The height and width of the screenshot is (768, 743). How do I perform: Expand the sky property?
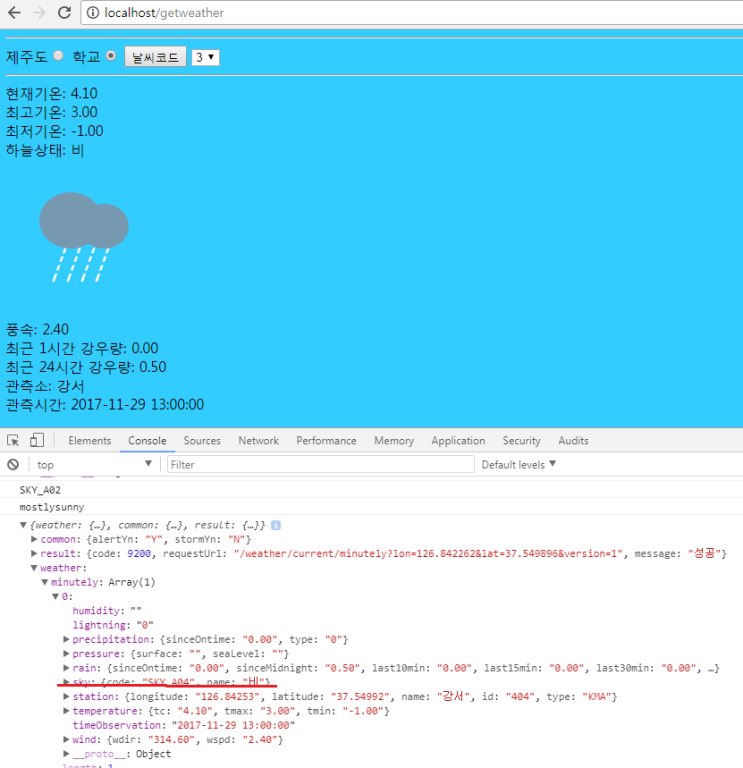(x=66, y=682)
